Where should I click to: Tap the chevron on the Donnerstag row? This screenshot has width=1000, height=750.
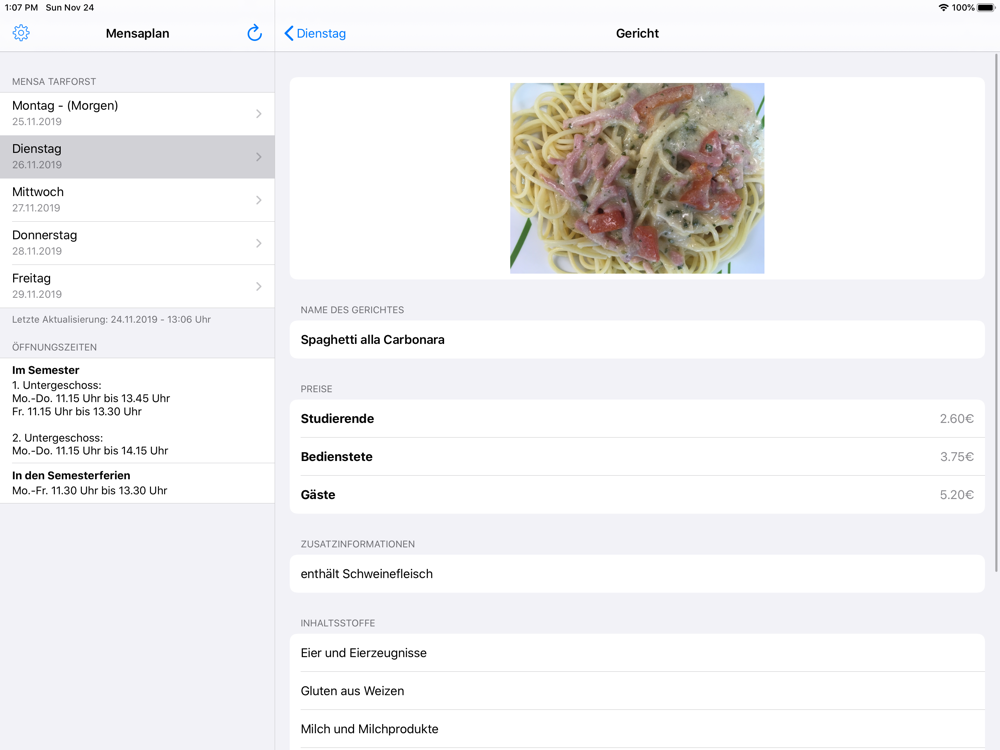click(258, 243)
